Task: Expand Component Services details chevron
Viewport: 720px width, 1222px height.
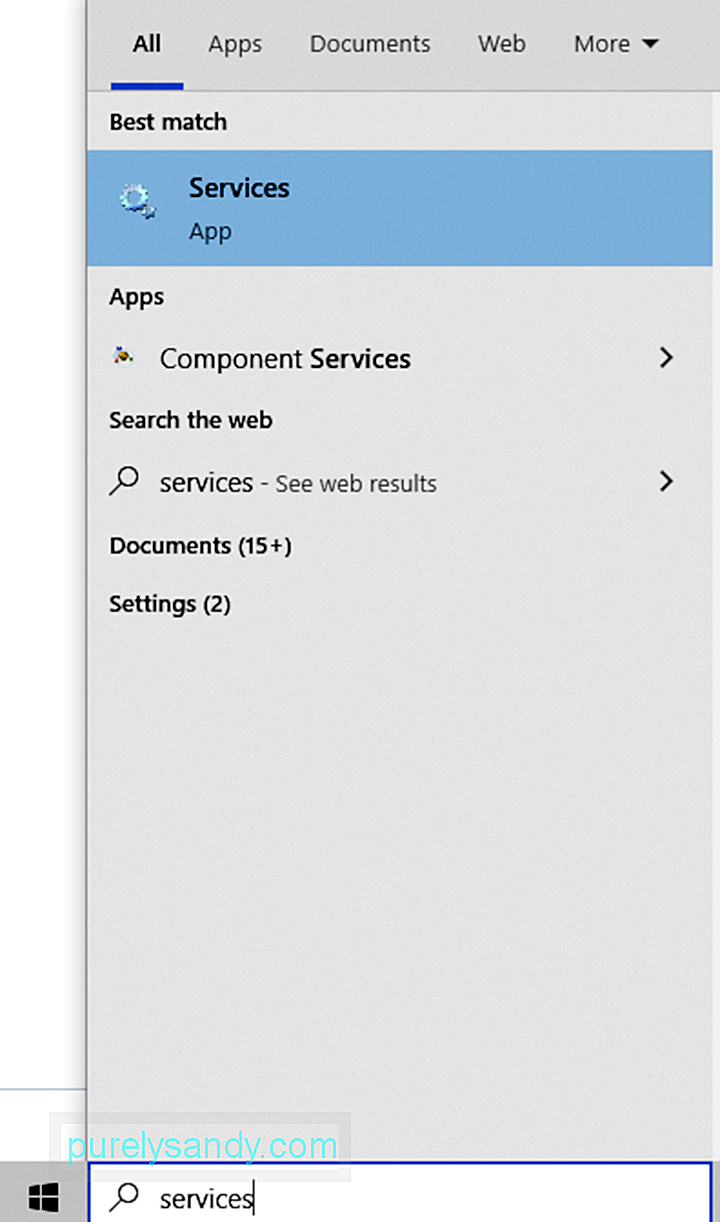Action: pos(666,358)
